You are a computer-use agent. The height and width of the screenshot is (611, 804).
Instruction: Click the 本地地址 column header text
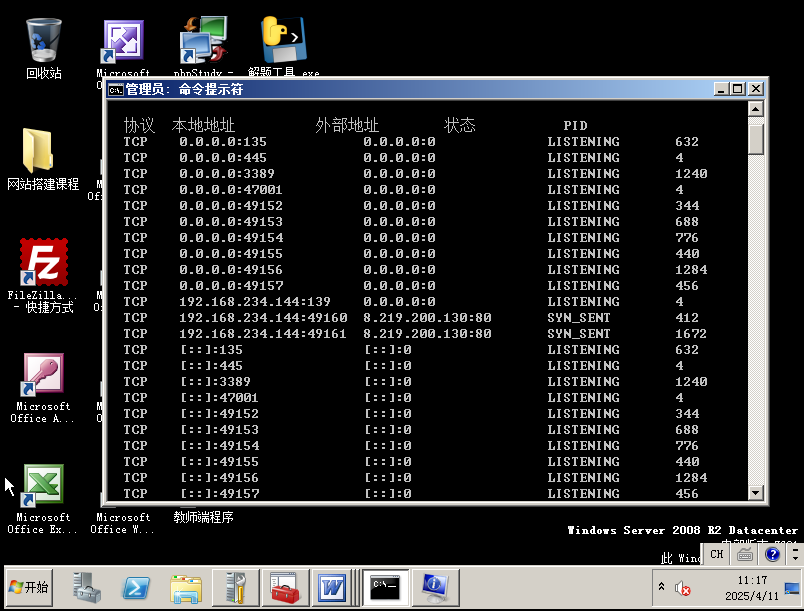coord(204,125)
